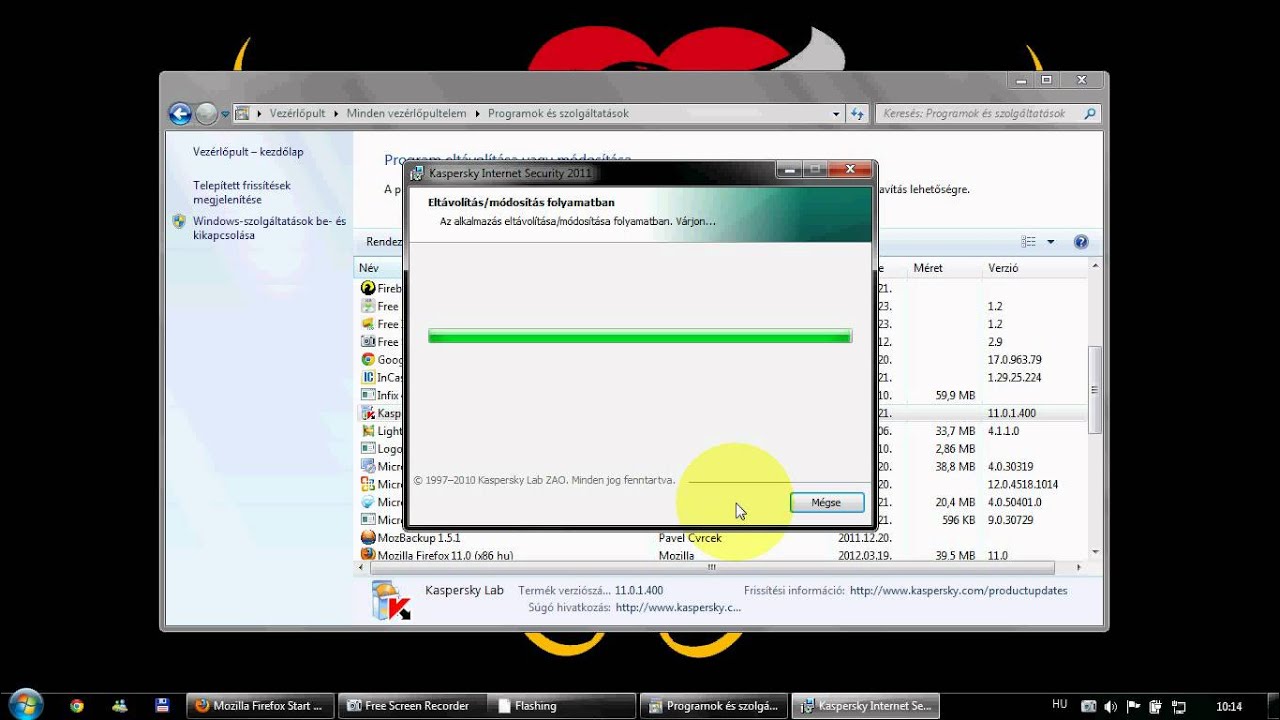Open the view options dropdown arrow
1280x720 pixels.
1050,242
